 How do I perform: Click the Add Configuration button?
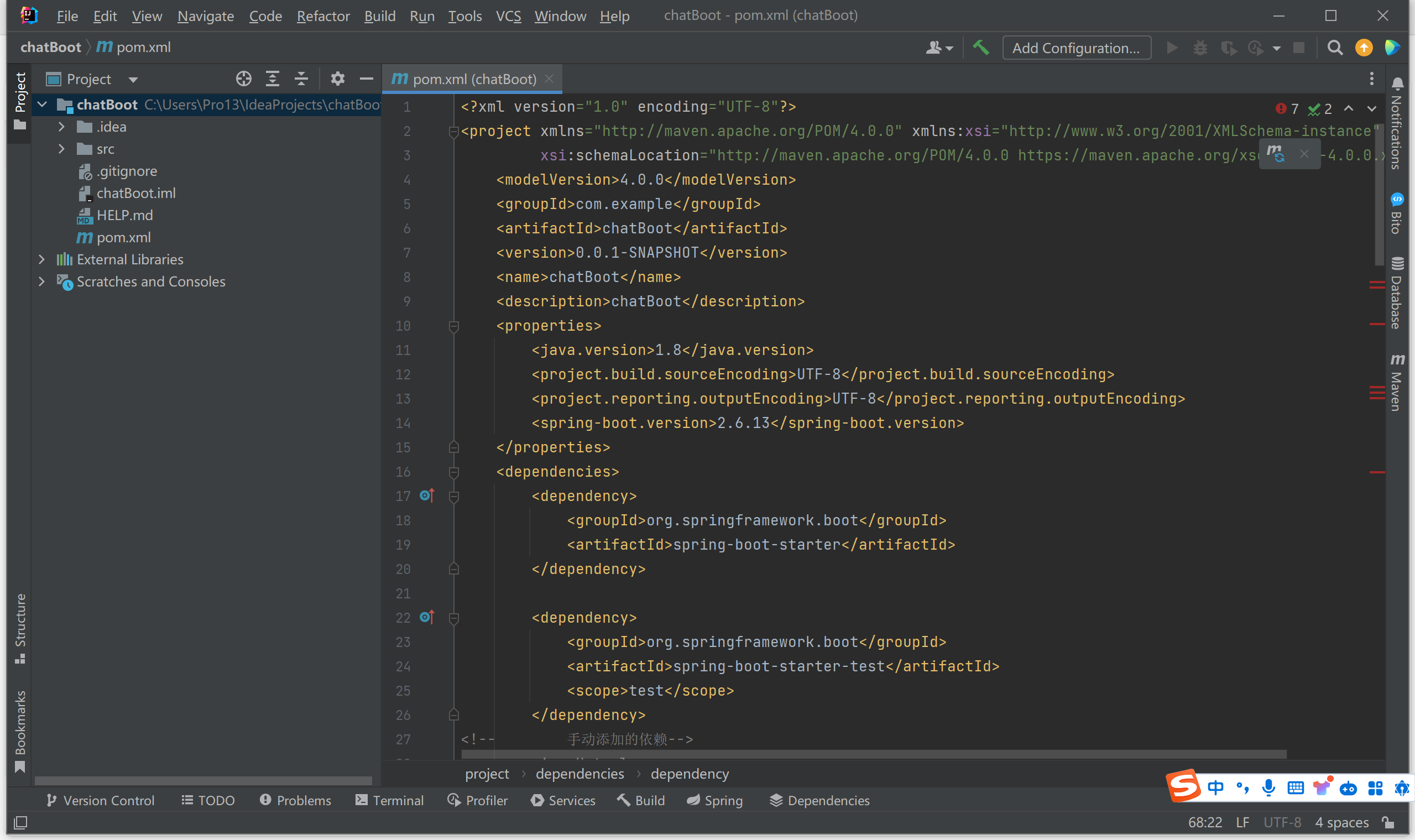tap(1076, 47)
